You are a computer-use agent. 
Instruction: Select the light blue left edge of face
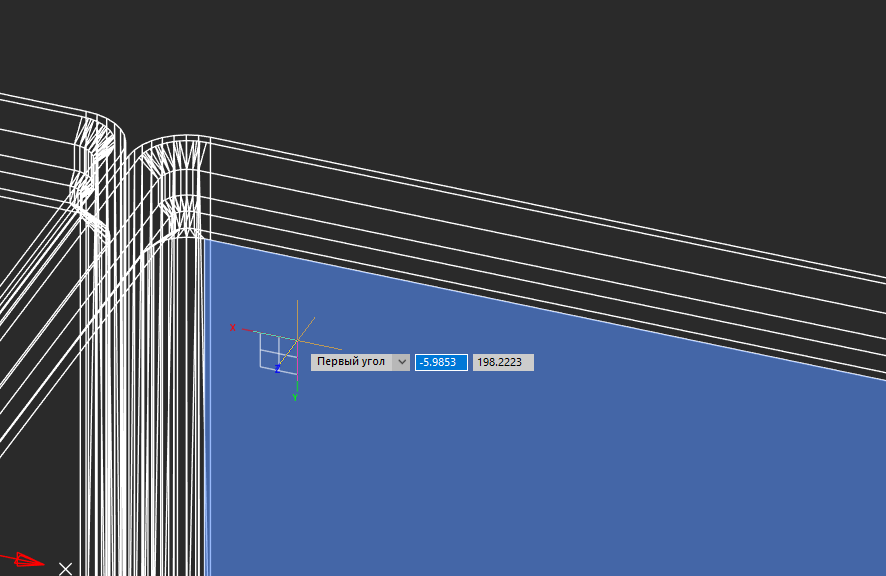[x=207, y=450]
